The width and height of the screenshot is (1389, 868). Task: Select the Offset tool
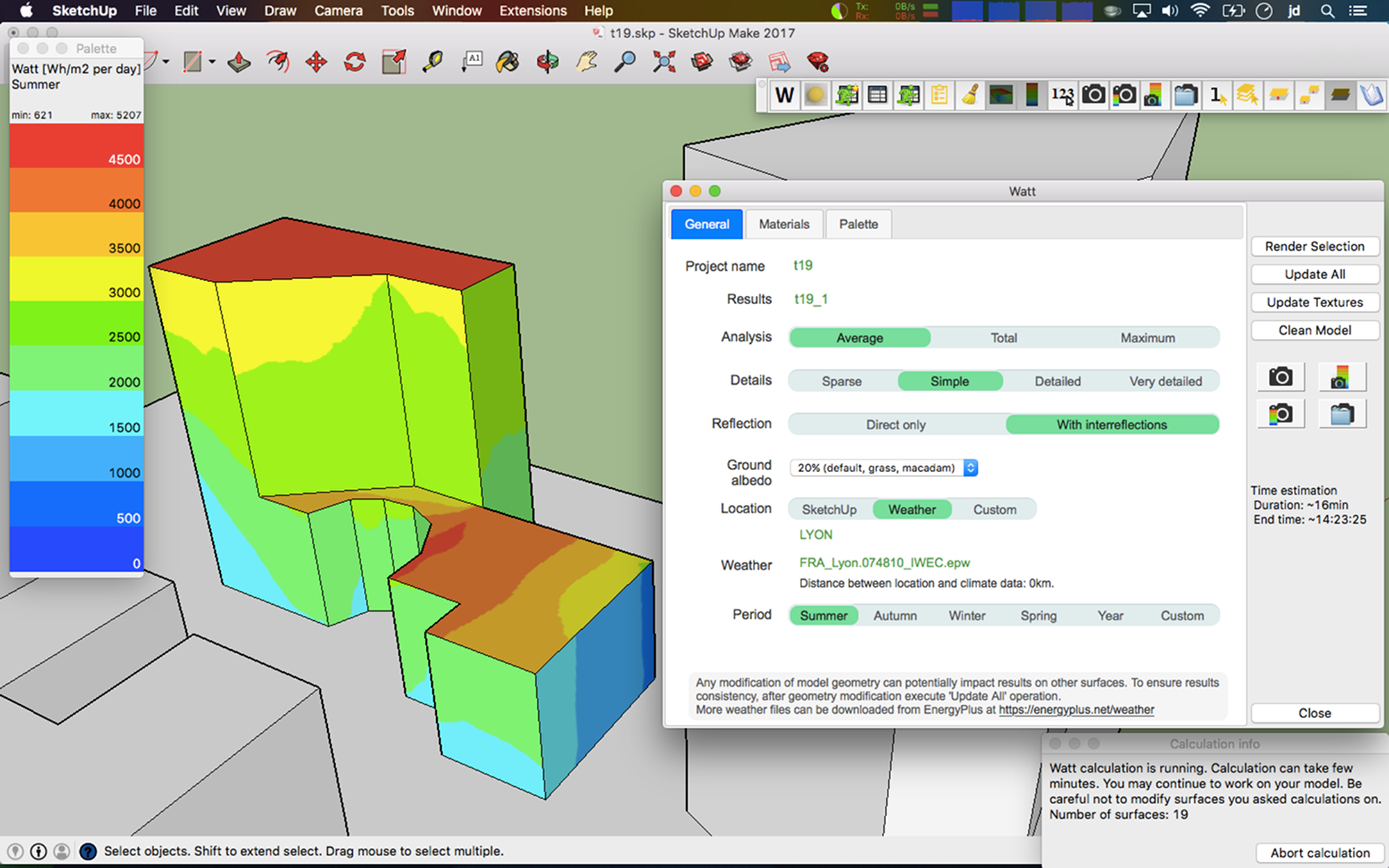point(278,62)
